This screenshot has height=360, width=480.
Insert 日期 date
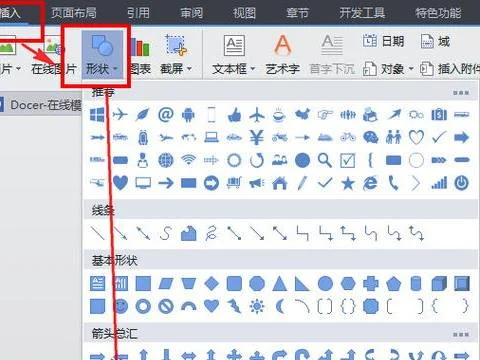pos(383,41)
